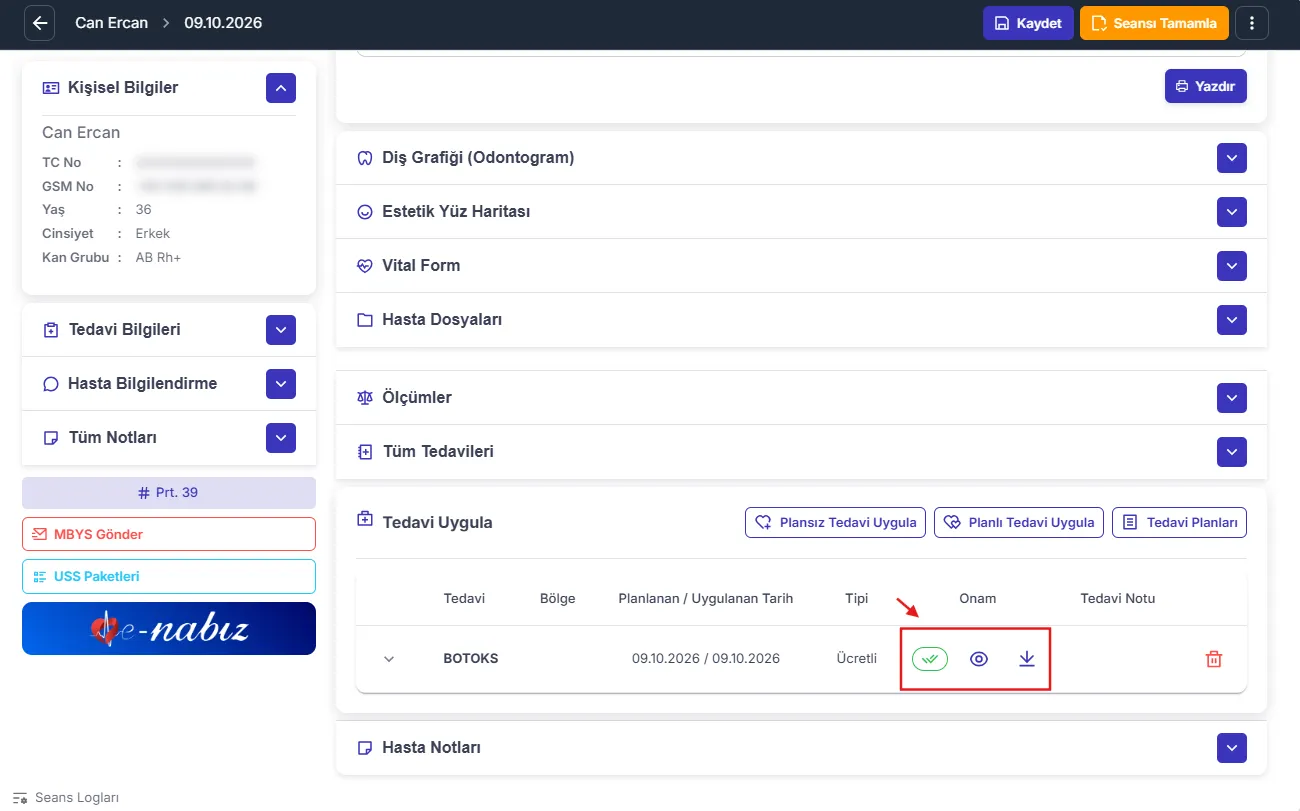This screenshot has height=811, width=1300.
Task: Click the red delete trash icon
Action: (1214, 659)
